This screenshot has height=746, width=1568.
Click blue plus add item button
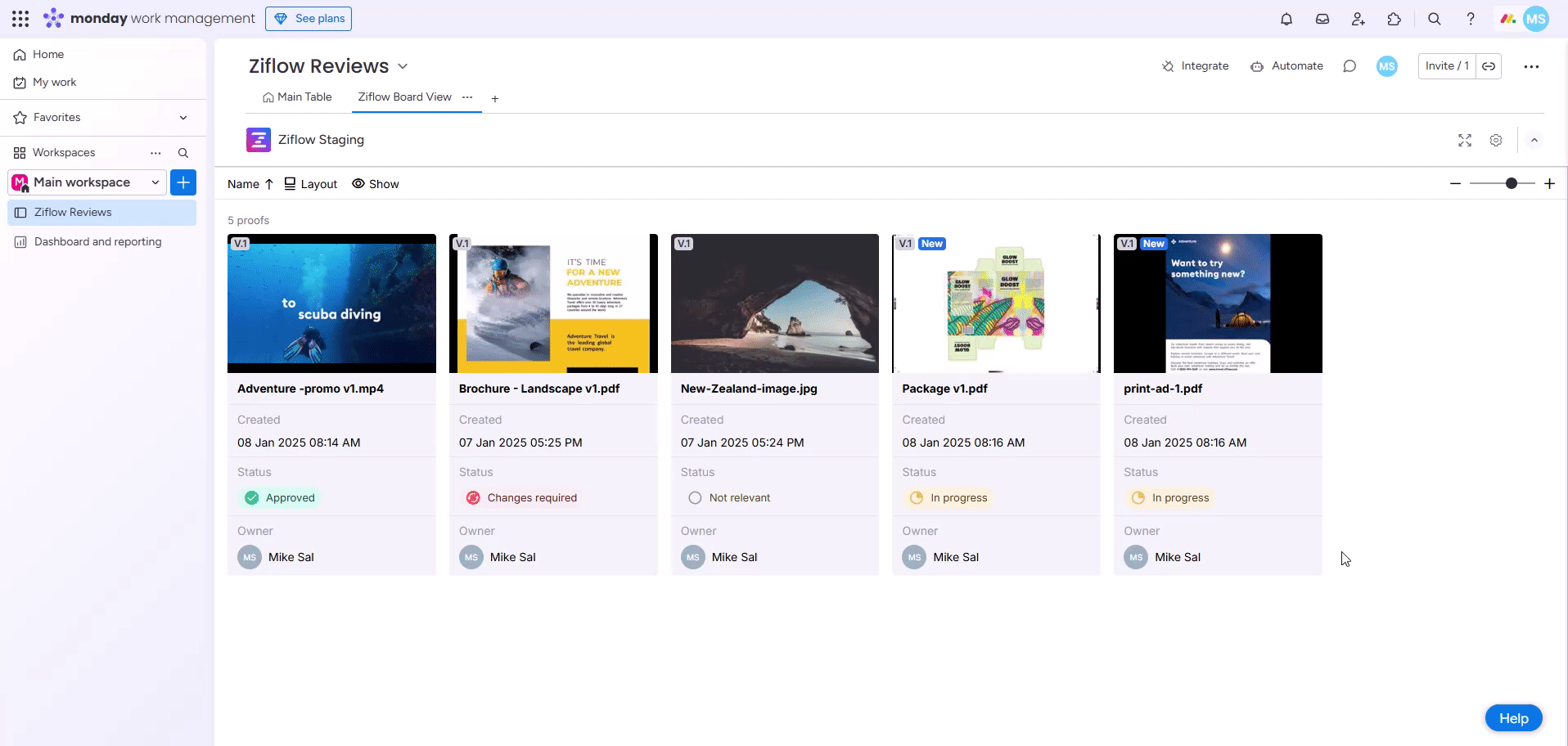[x=183, y=182]
